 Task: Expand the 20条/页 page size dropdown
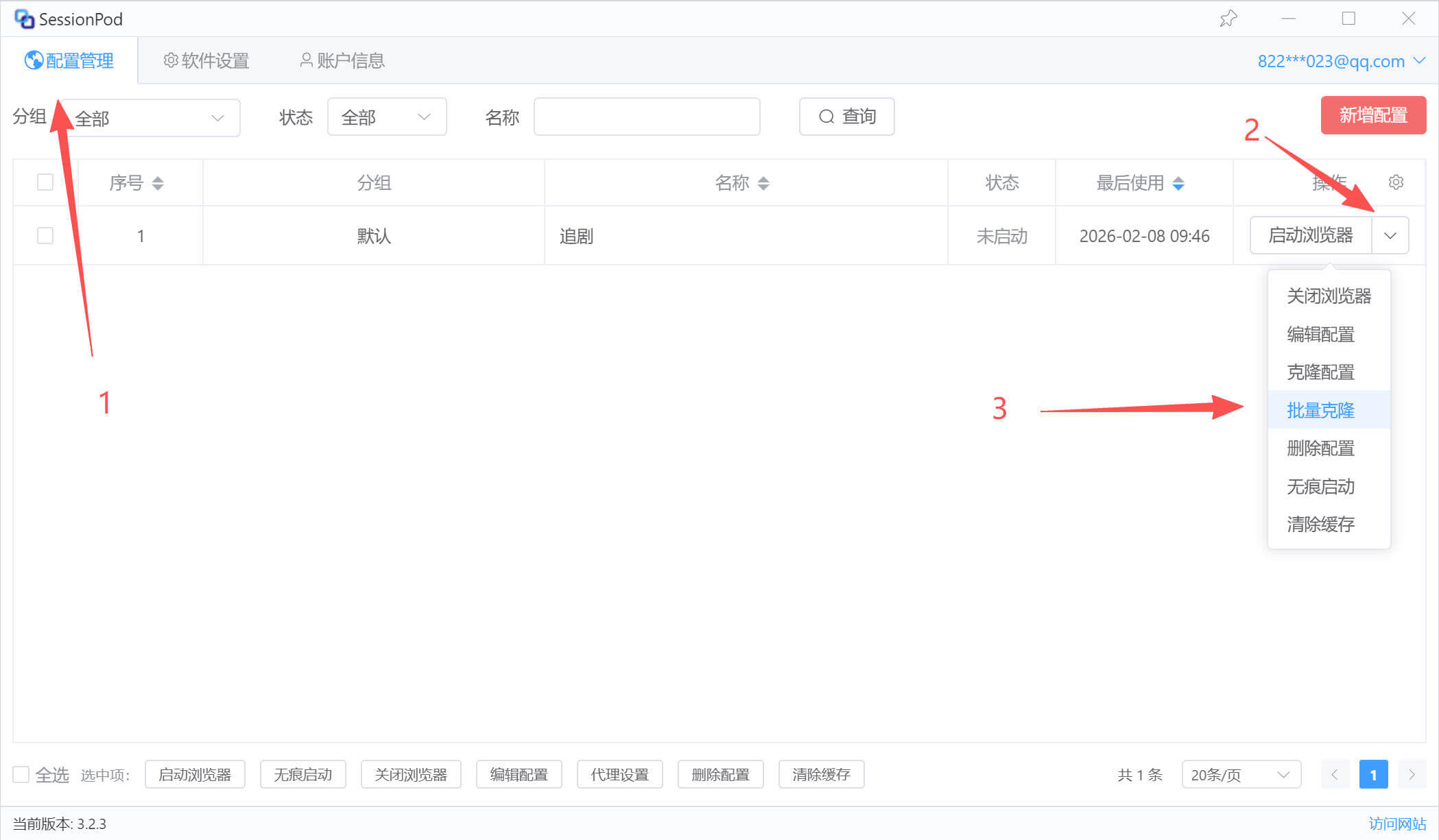(1241, 775)
